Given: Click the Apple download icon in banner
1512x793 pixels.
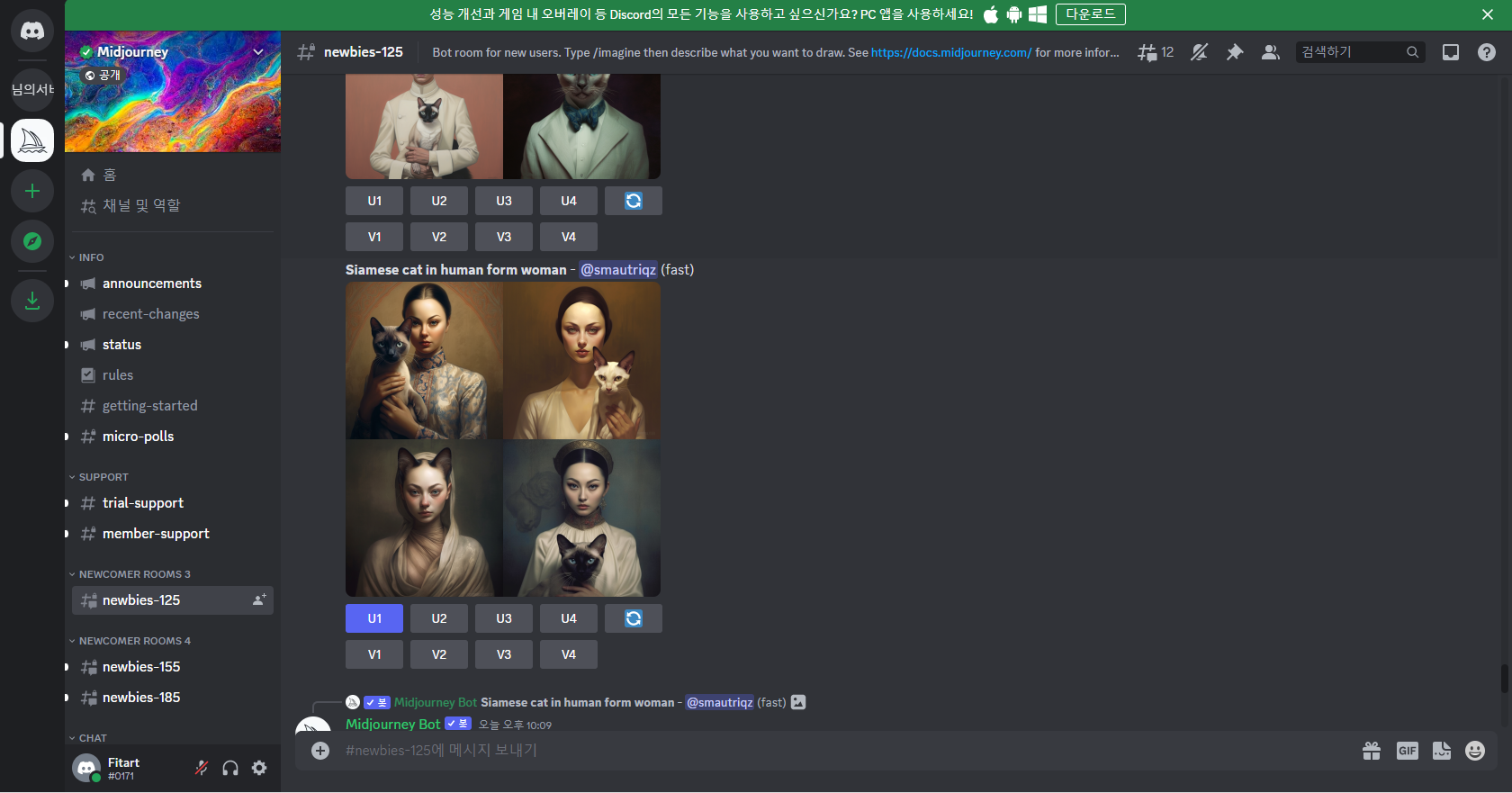Looking at the screenshot, I should point(991,14).
